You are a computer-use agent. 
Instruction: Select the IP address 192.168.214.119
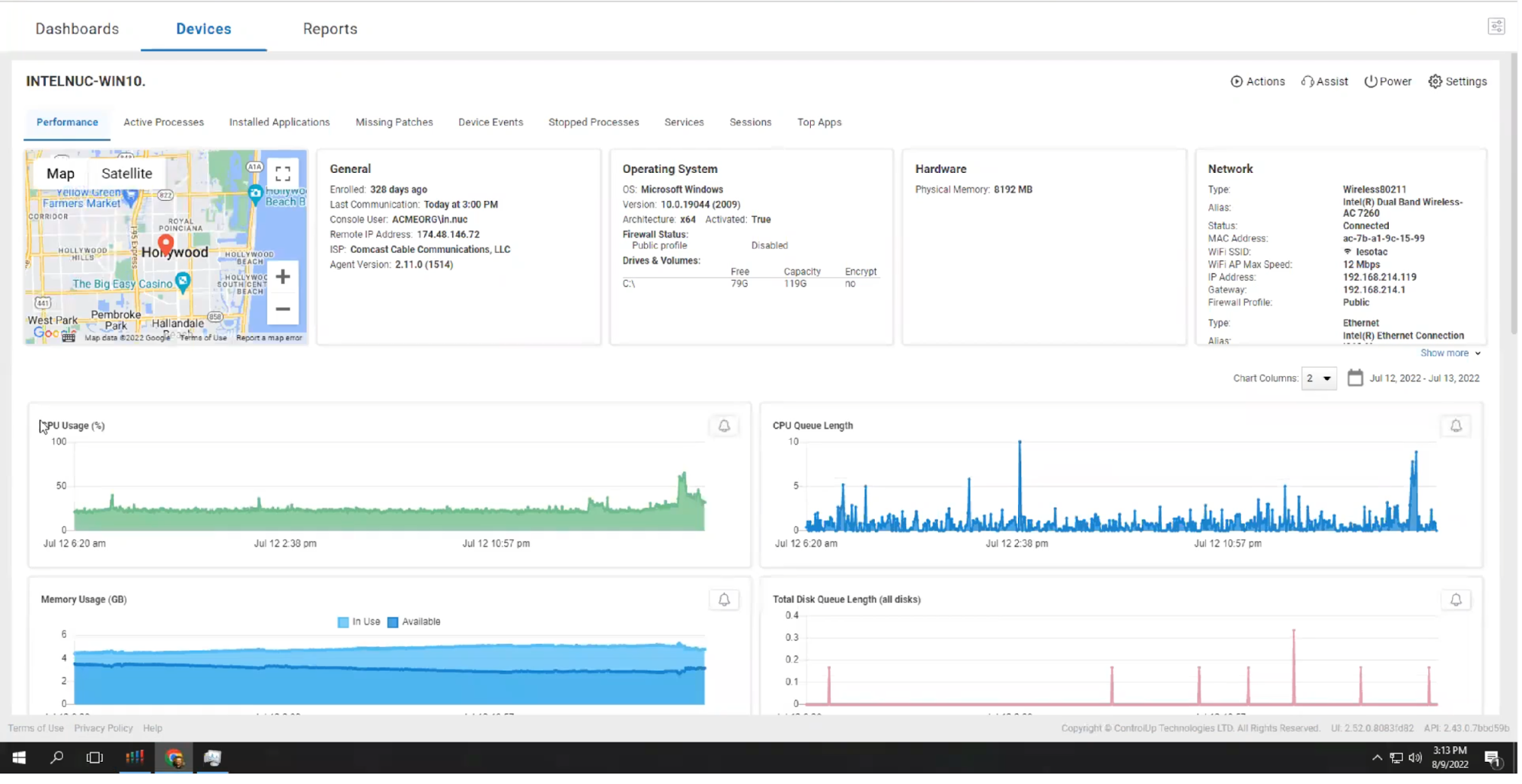pyautogui.click(x=1380, y=278)
